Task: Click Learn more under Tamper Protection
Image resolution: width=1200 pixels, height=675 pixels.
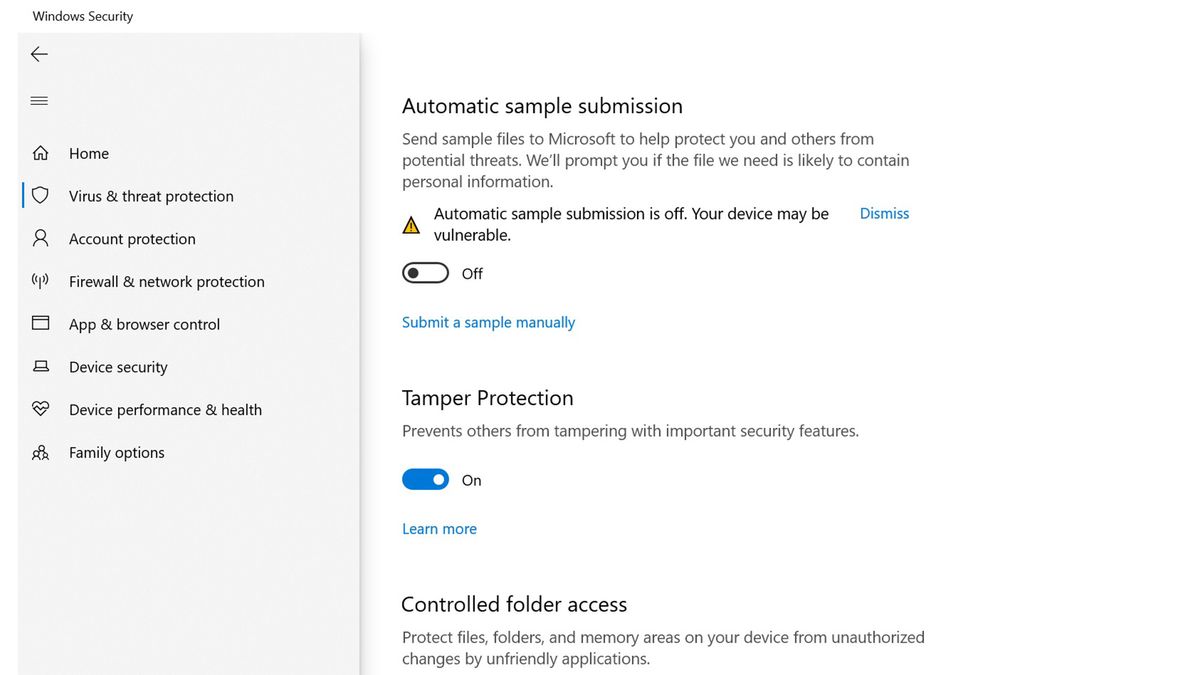Action: point(439,528)
